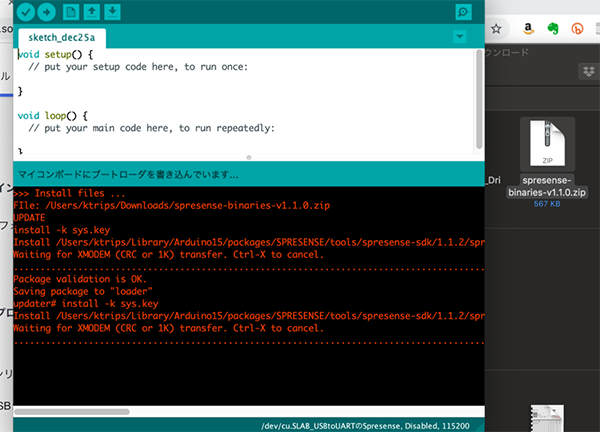Select the sketch_dec25a tab
This screenshot has width=600, height=432.
[x=62, y=37]
